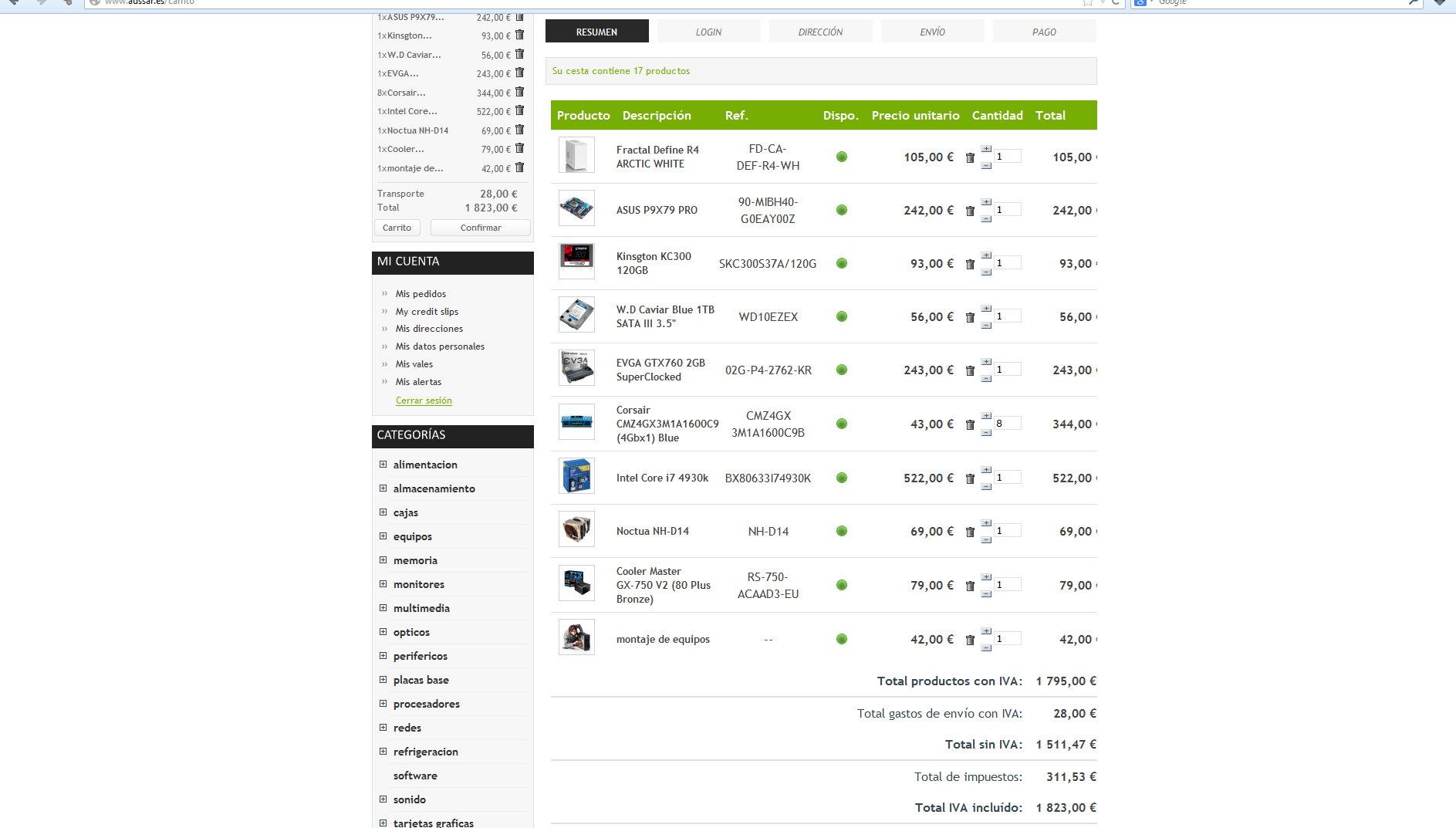Open the ASUS P9X79 PRO product link
Screen dimensions: 1456x828
(x=657, y=210)
